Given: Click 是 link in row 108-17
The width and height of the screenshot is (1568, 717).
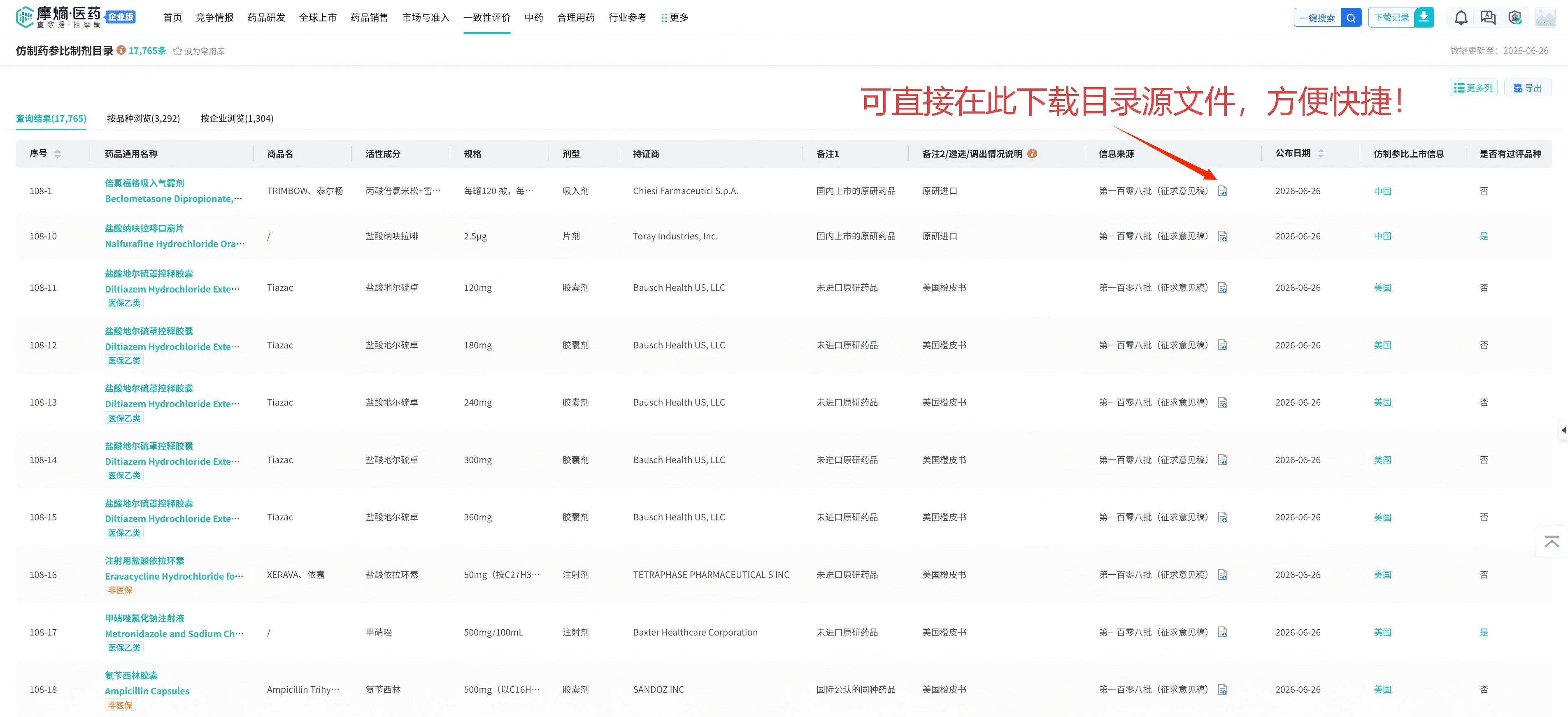Looking at the screenshot, I should point(1484,632).
